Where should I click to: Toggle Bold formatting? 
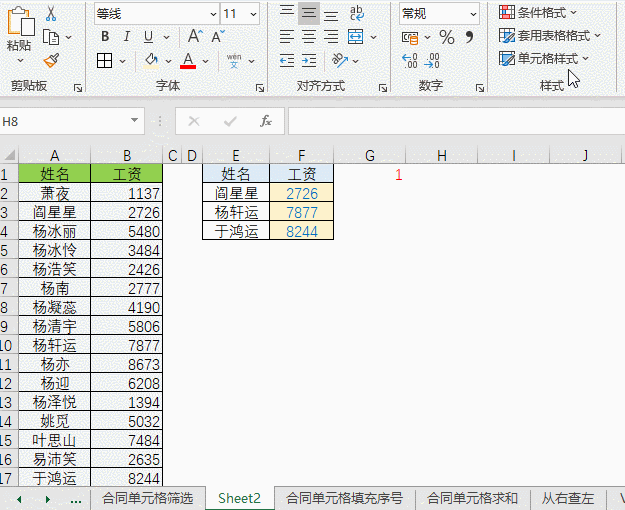tap(105, 37)
